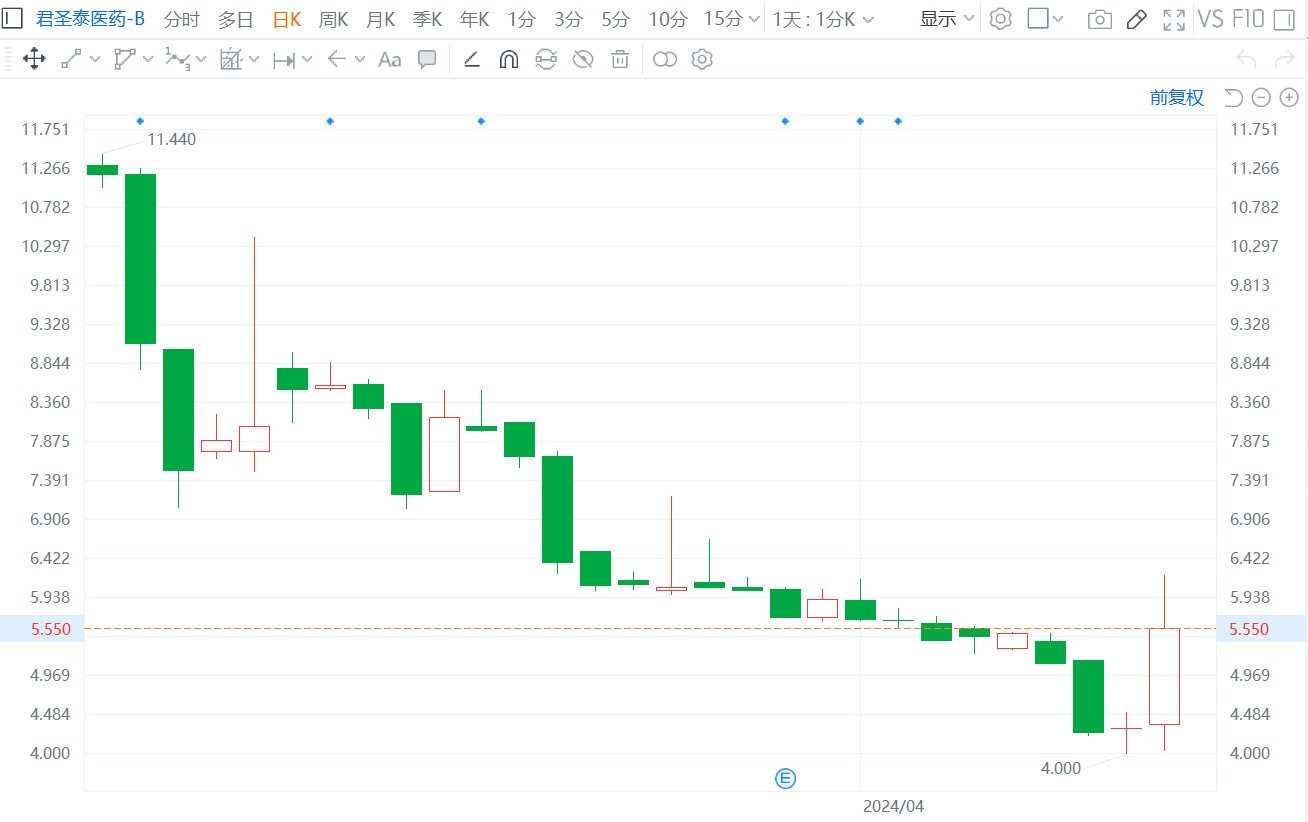The width and height of the screenshot is (1308, 822).
Task: Open chart settings gear beside 显示
Action: tap(1000, 18)
